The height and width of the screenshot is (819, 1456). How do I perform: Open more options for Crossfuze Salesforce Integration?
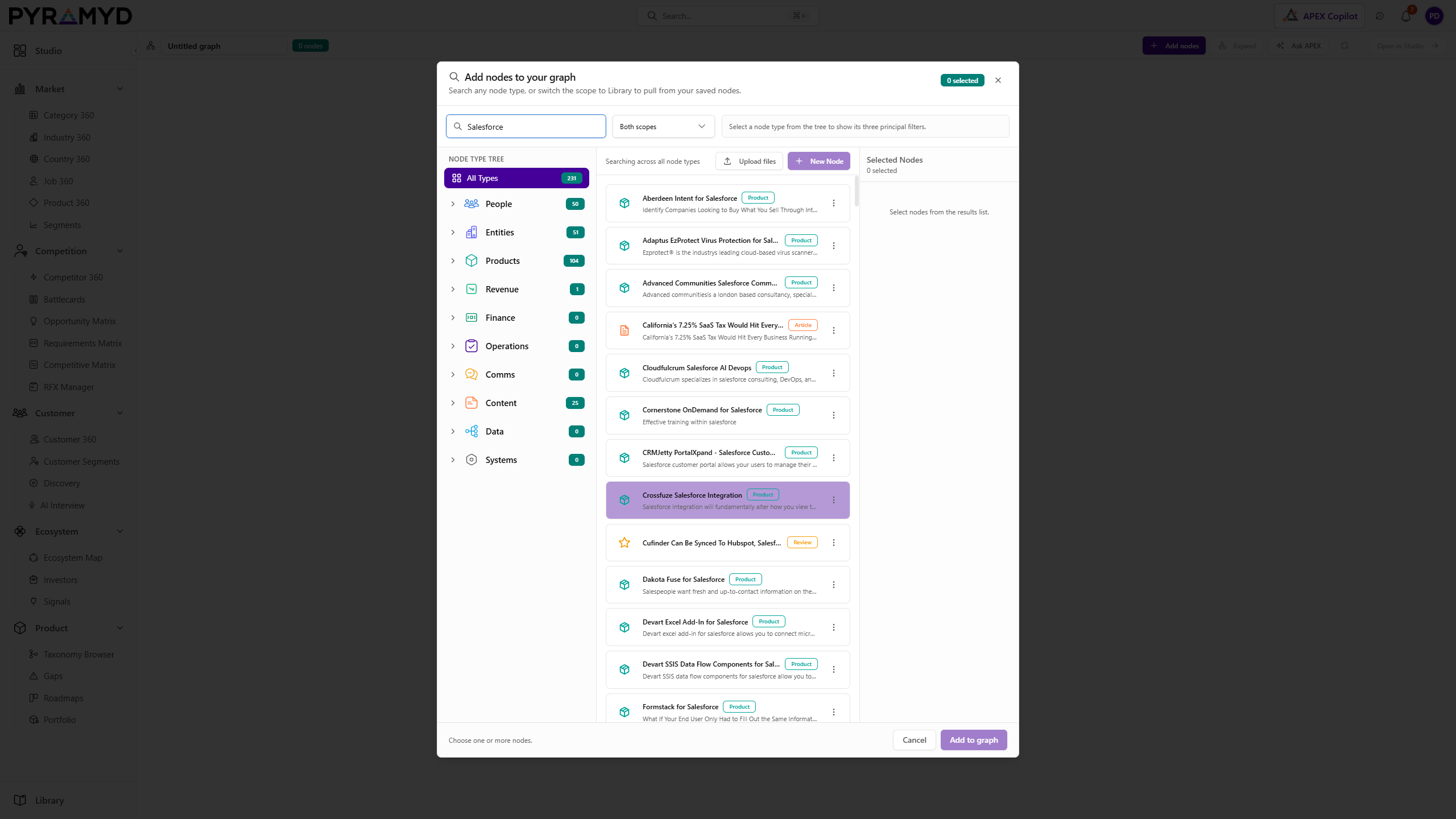pyautogui.click(x=834, y=500)
